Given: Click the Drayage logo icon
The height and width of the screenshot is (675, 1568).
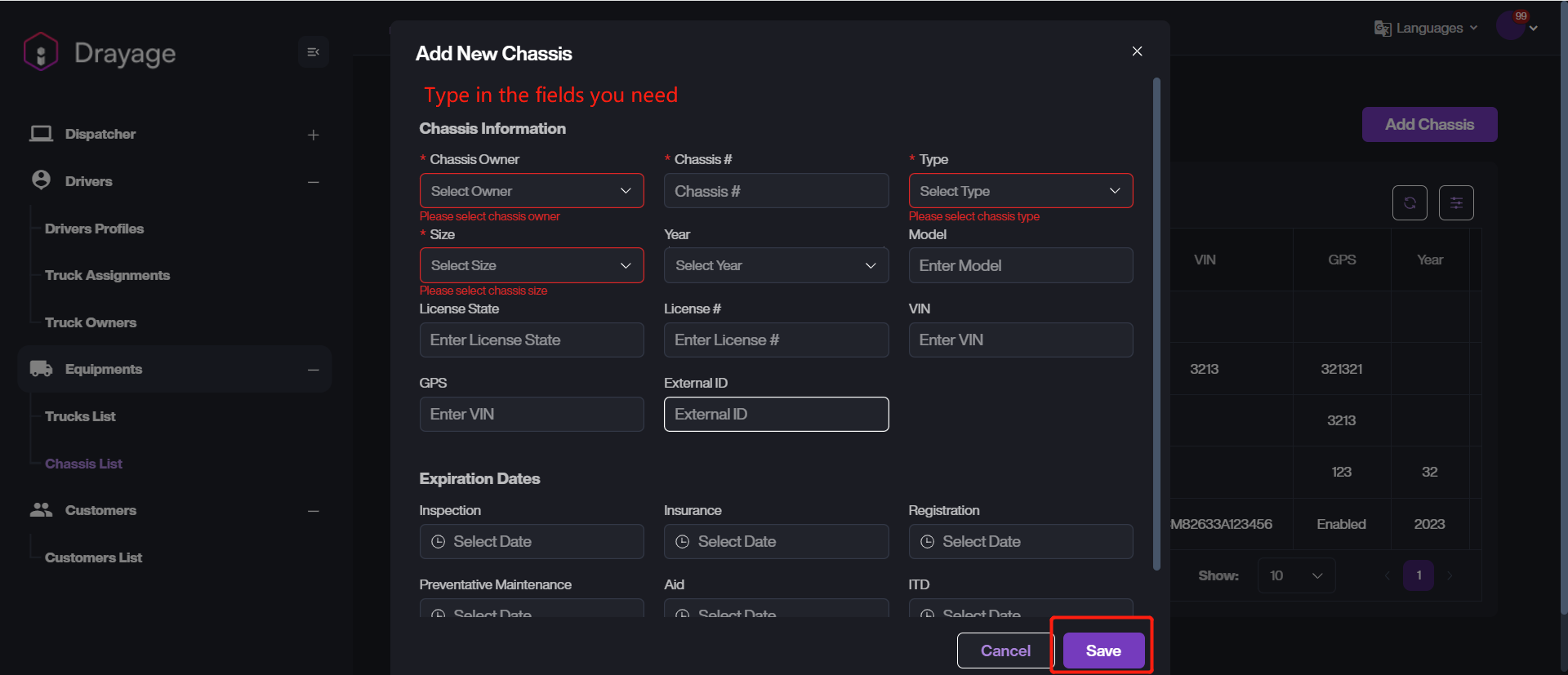Looking at the screenshot, I should click(x=41, y=52).
